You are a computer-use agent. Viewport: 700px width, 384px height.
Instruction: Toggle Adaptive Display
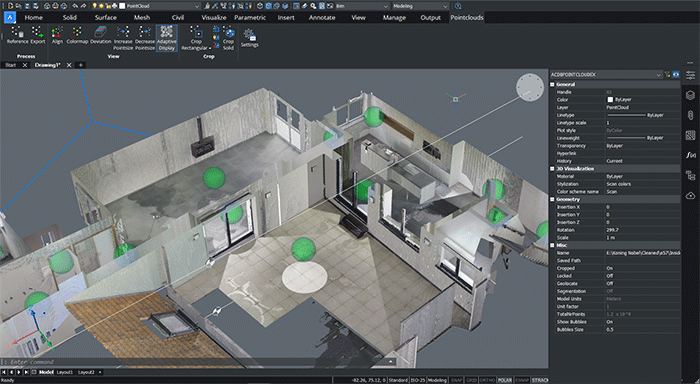click(167, 38)
